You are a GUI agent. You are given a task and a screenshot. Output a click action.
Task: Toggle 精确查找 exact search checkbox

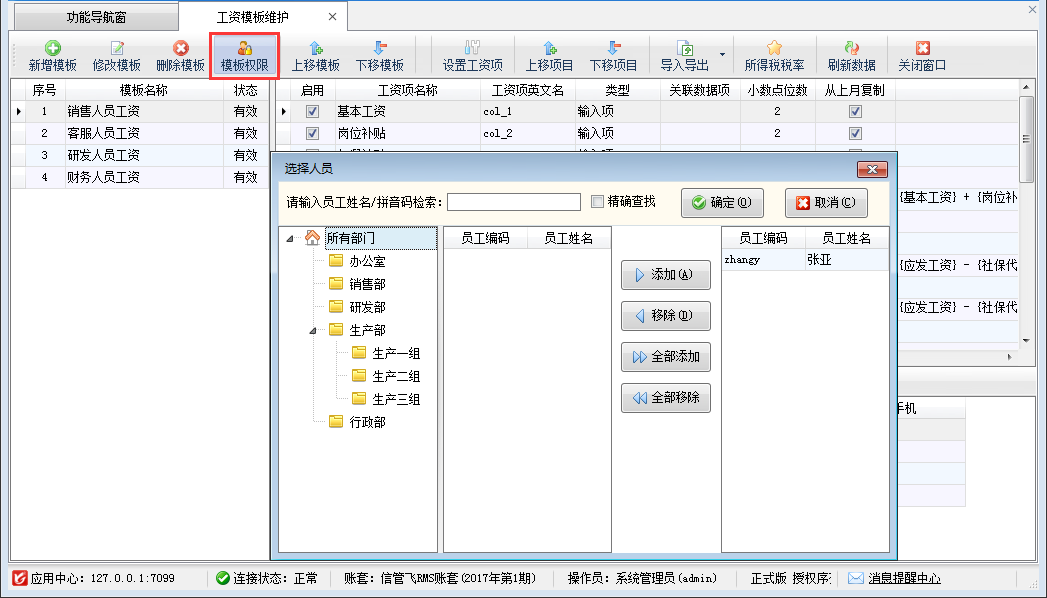598,202
